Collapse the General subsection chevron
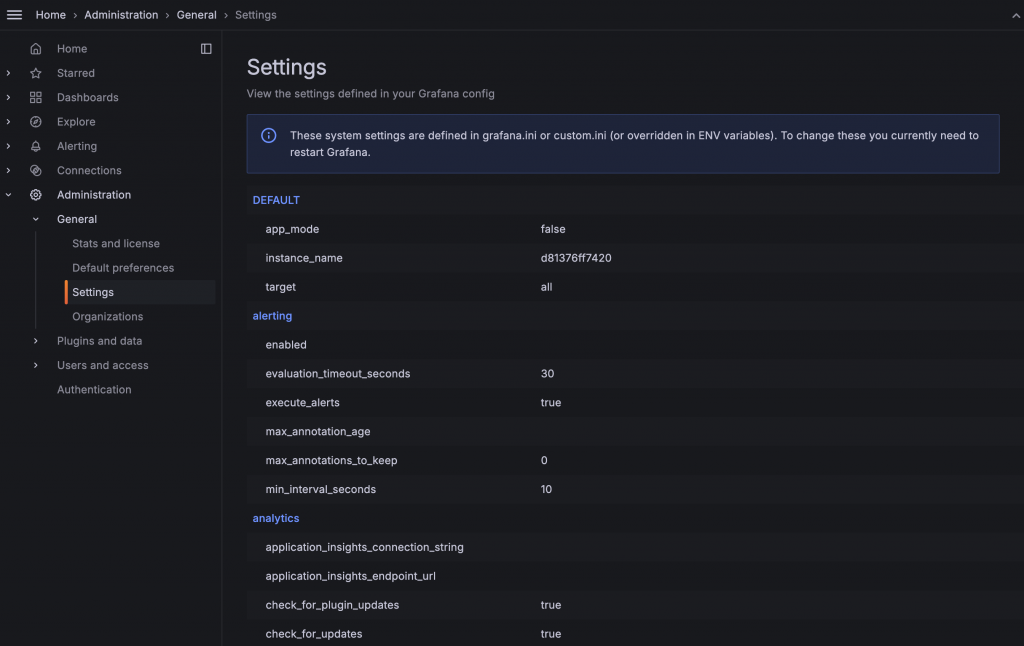Viewport: 1024px width, 646px height. (36, 219)
